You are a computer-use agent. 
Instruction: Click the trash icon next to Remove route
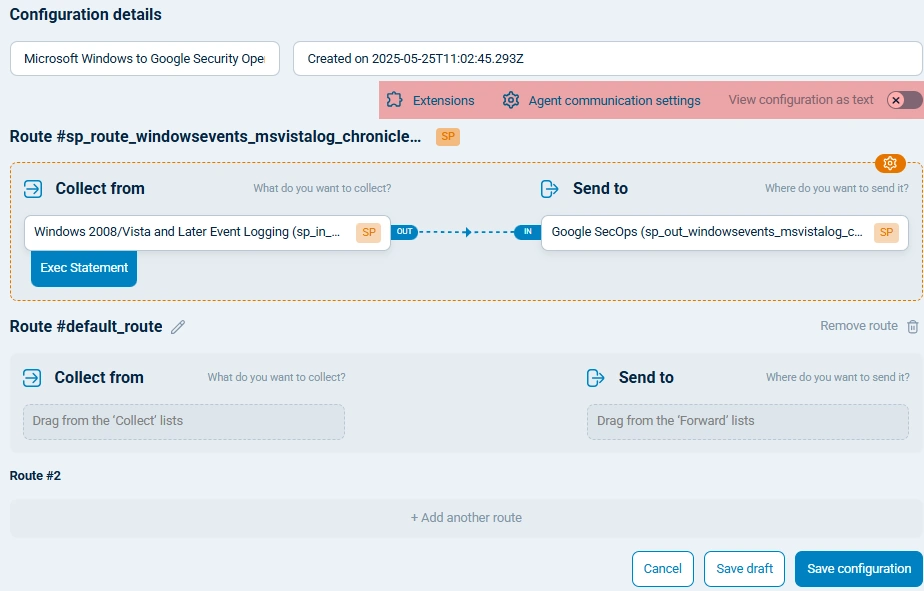click(912, 326)
